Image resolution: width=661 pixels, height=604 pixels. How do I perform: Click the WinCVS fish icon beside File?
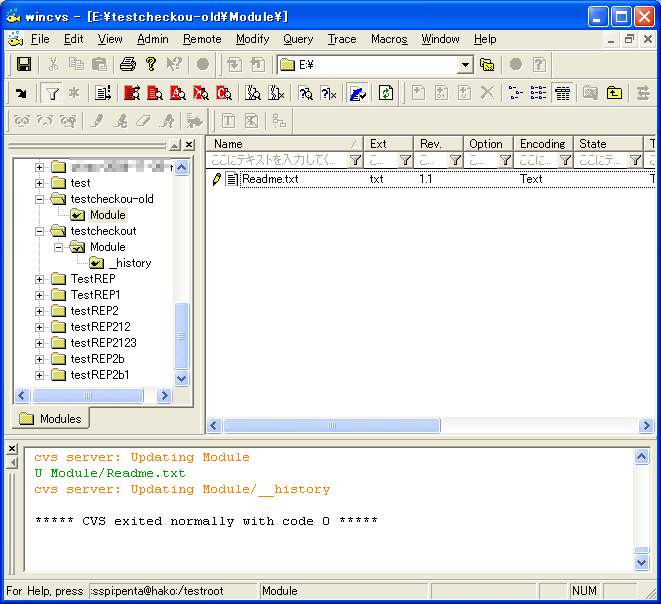pos(16,39)
